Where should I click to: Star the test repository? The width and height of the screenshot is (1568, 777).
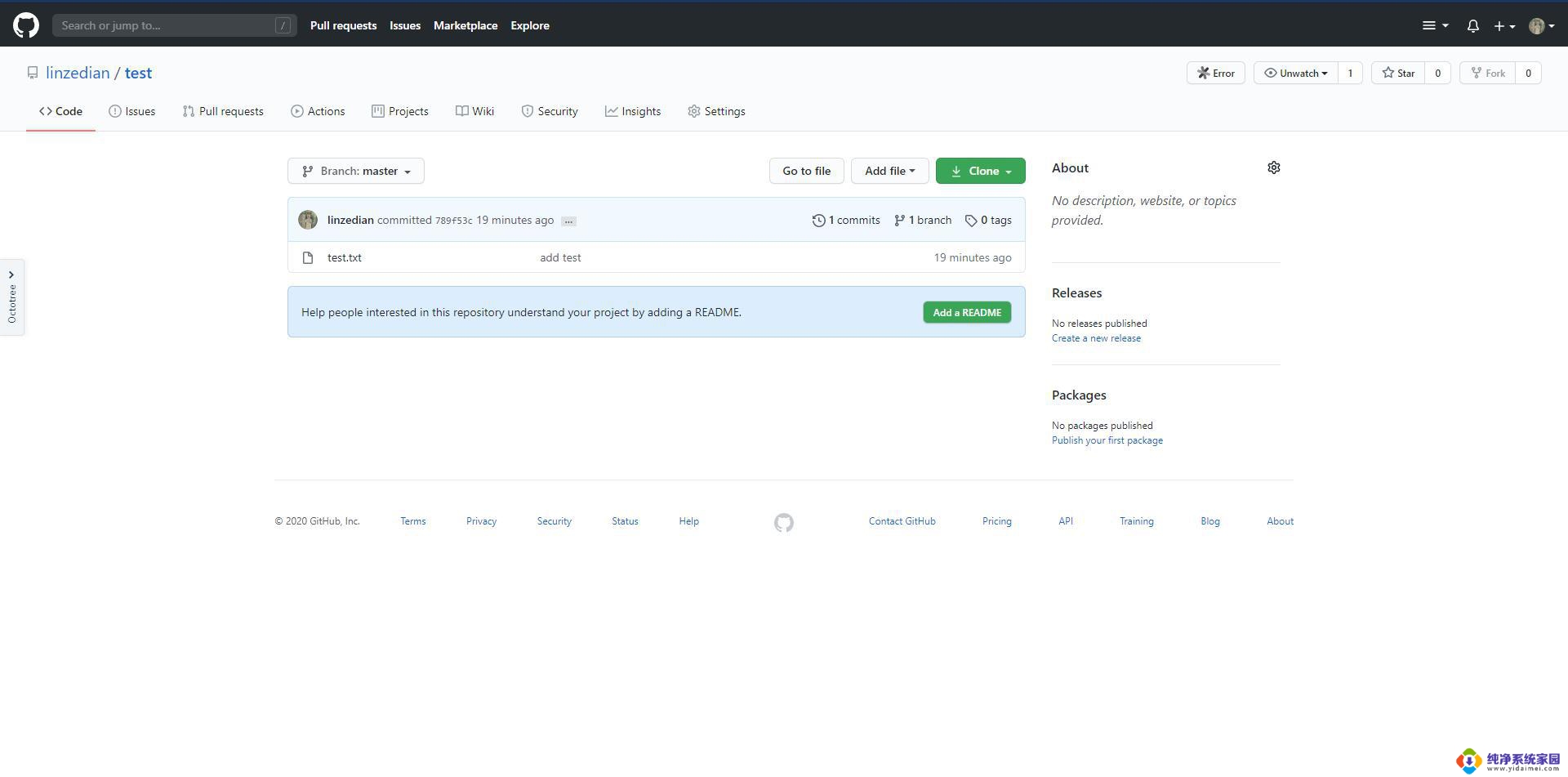coord(1398,73)
